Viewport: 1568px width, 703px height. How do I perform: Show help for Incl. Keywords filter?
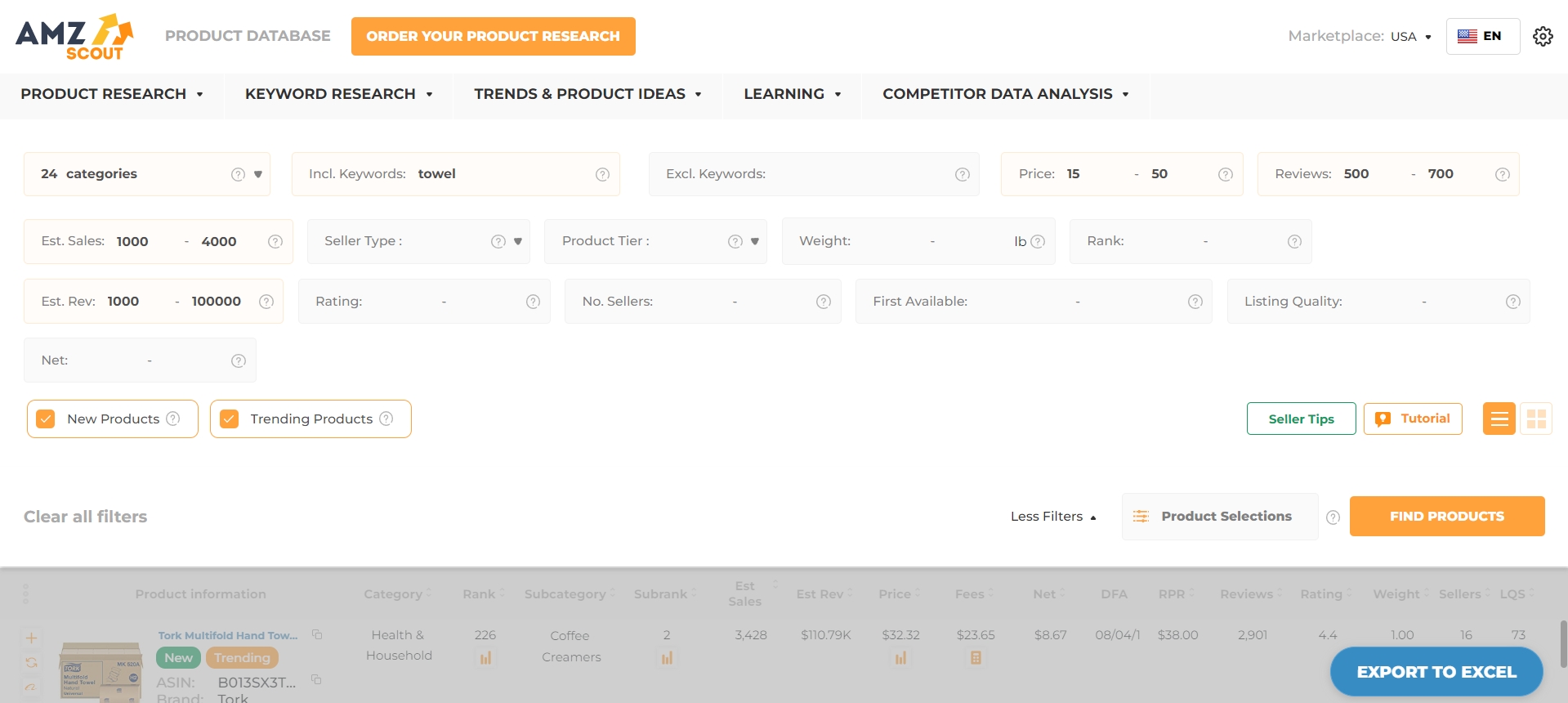[x=602, y=174]
